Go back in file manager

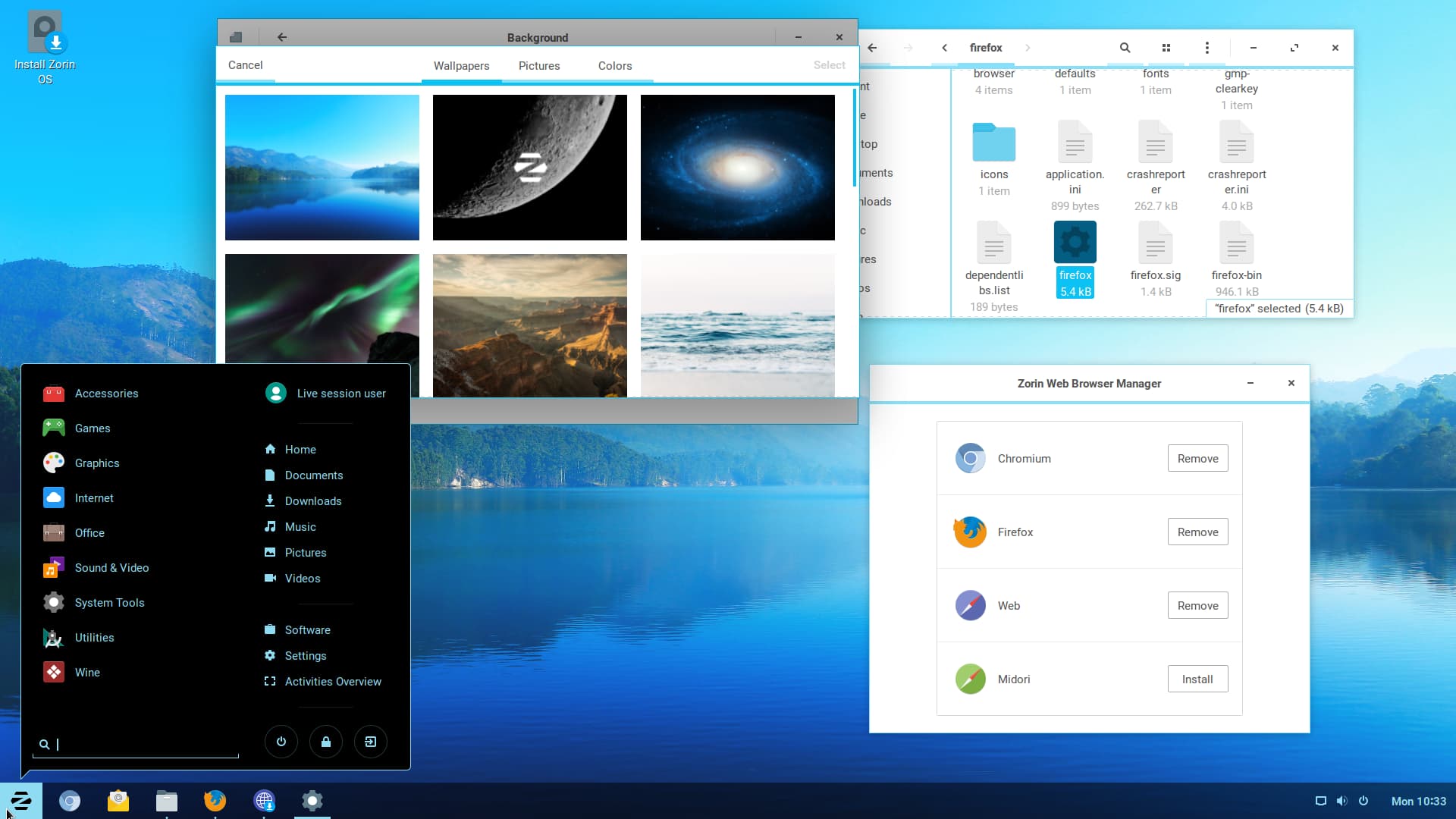point(872,48)
